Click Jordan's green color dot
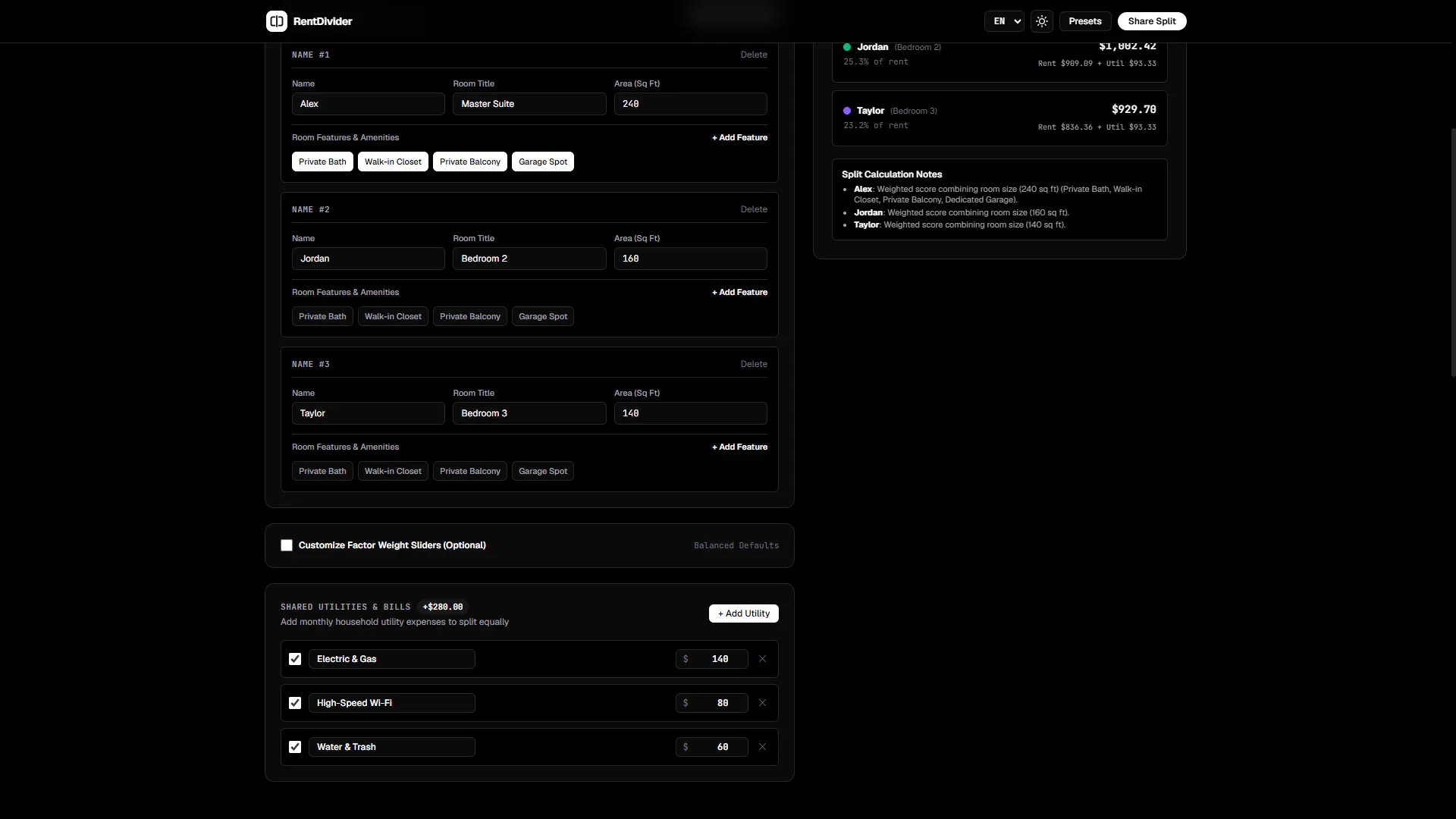1456x819 pixels. click(x=847, y=47)
